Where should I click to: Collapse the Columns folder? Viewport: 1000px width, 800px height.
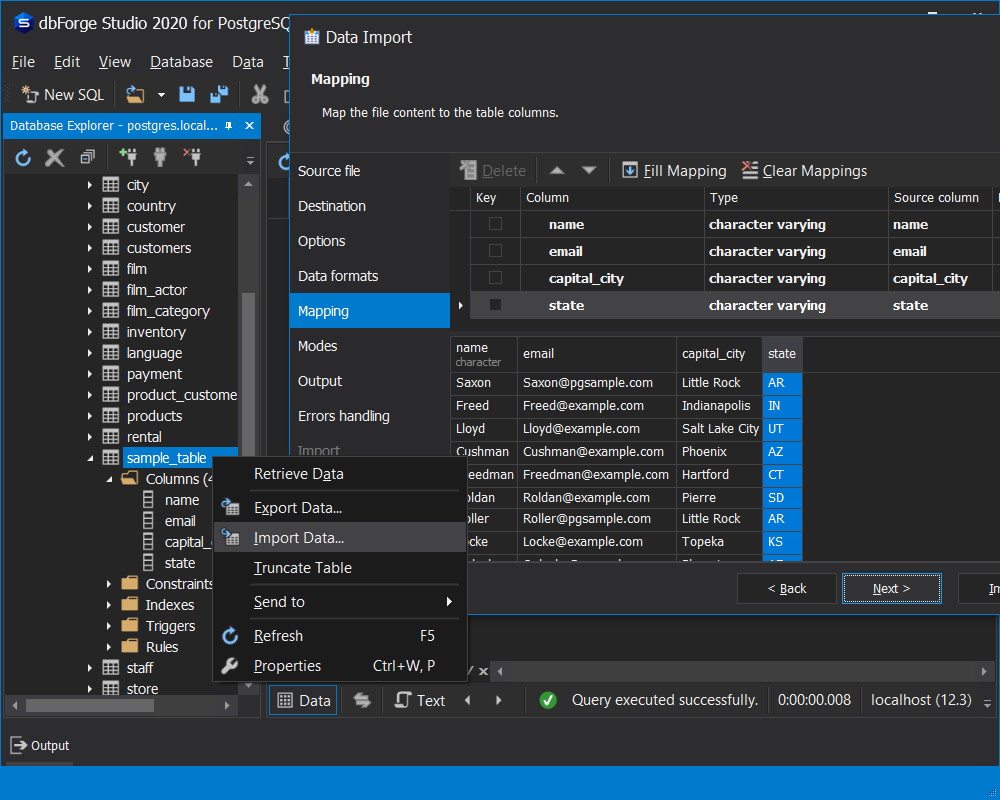tap(109, 479)
